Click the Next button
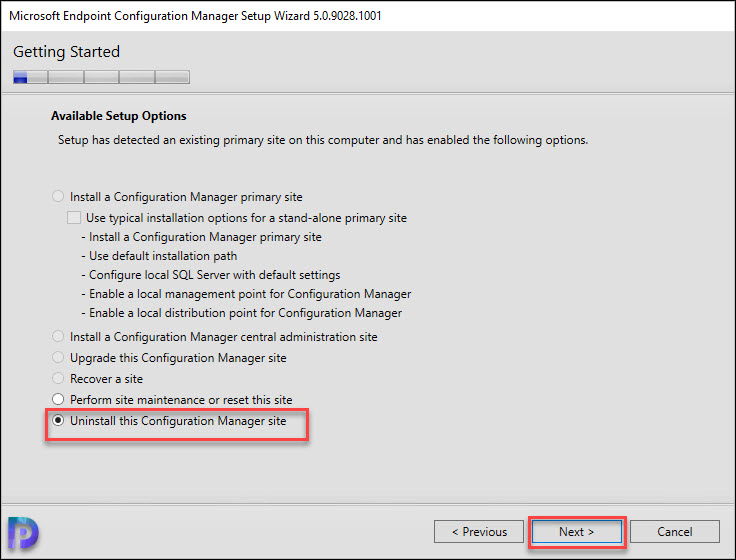736x560 pixels. [x=576, y=532]
